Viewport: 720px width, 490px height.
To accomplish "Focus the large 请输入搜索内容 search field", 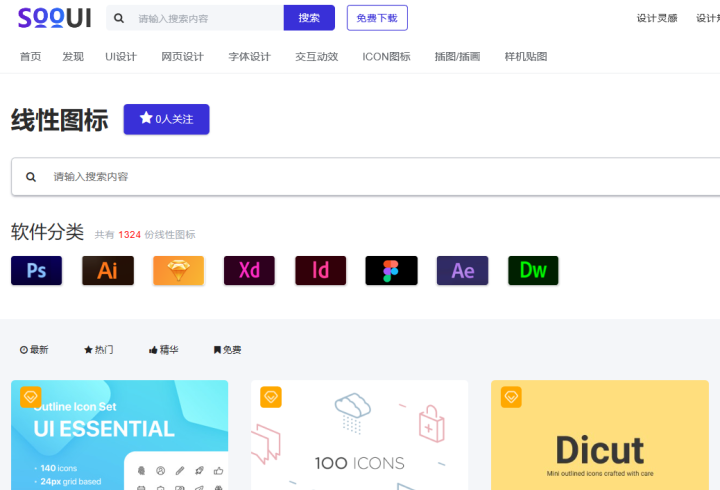I will coord(366,177).
